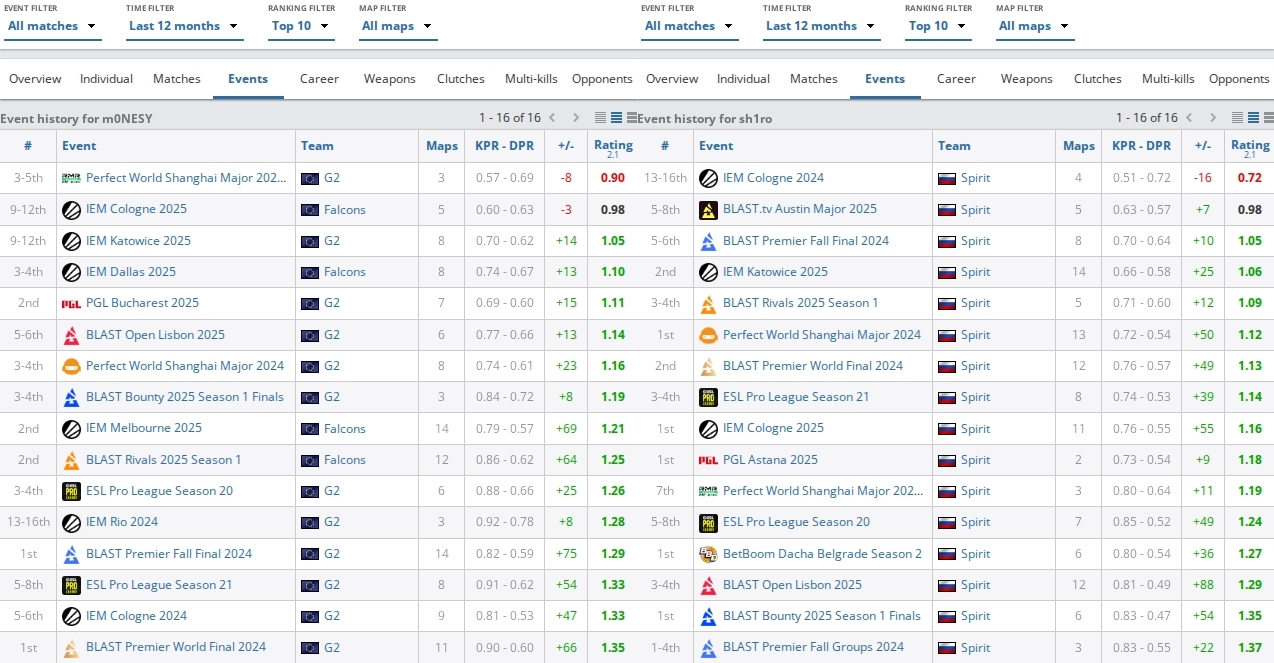The height and width of the screenshot is (663, 1274).
Task: Switch to the right panel's Multi-kills tab
Action: pyautogui.click(x=1168, y=79)
